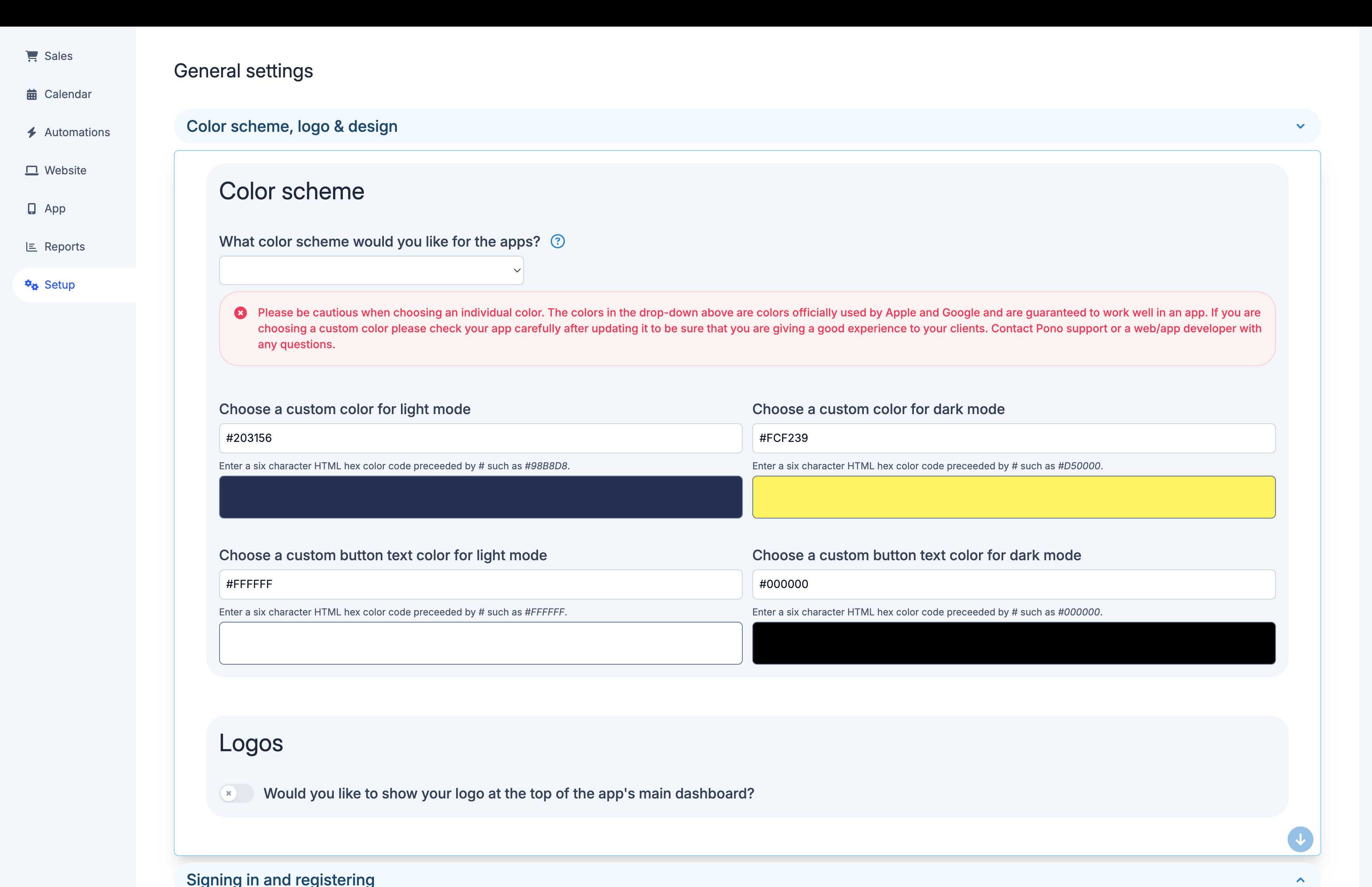Open the Calendar section icon
Viewport: 1372px width, 887px height.
click(x=32, y=94)
